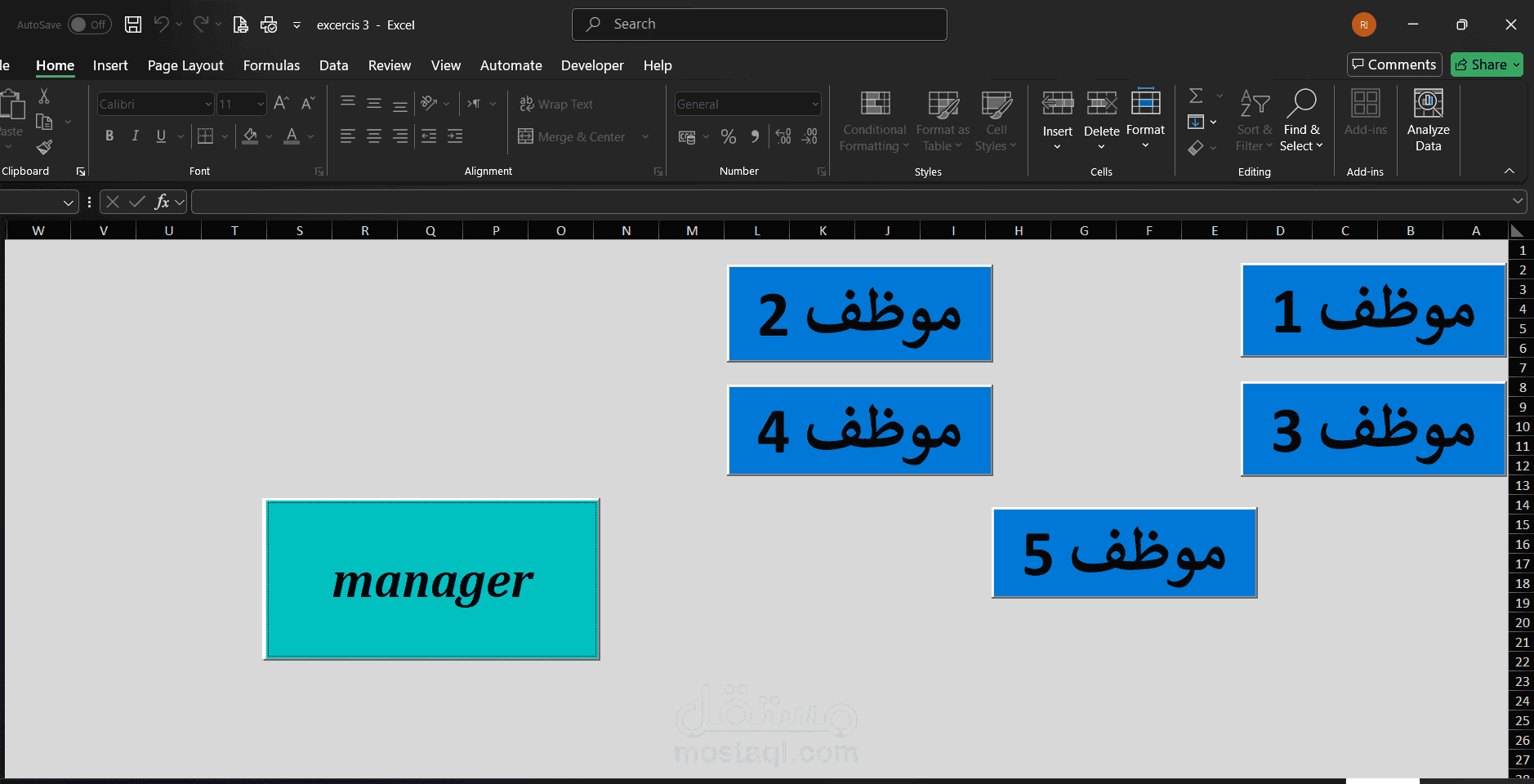Viewport: 1534px width, 784px height.
Task: Open the General number format dropdown
Action: point(815,104)
